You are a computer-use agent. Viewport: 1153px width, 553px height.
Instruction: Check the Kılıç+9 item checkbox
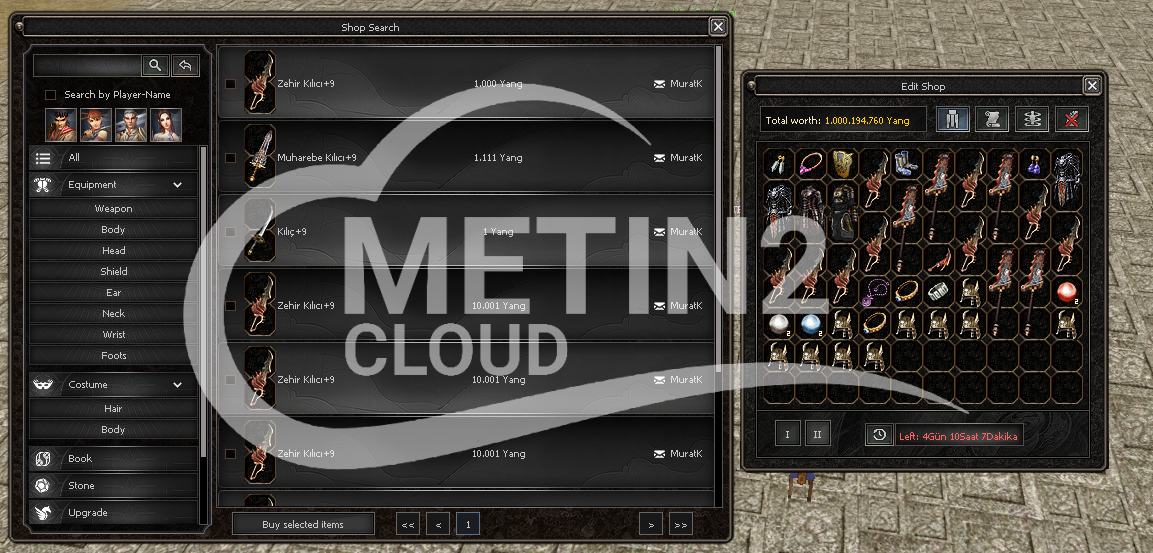tap(231, 232)
